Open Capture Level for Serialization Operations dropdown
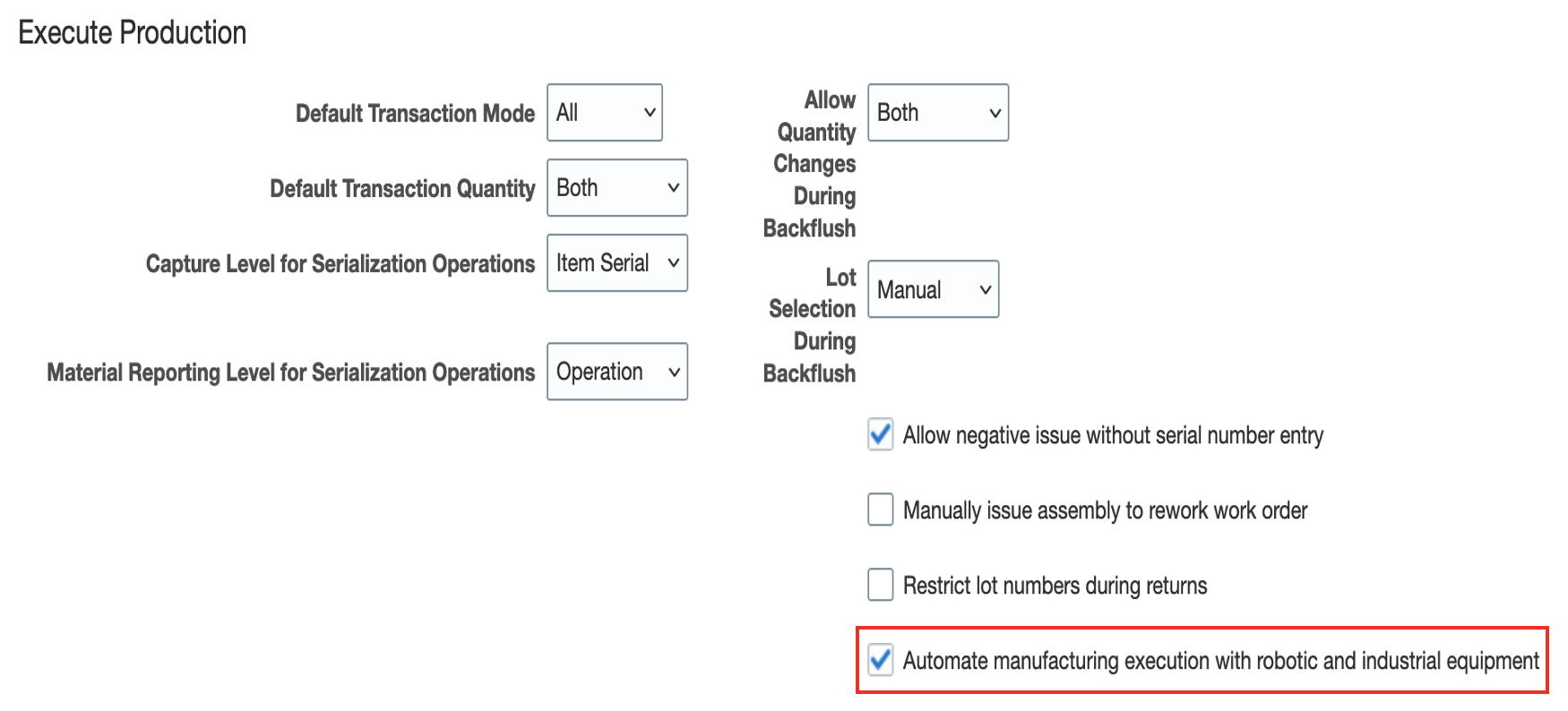Viewport: 1568px width, 711px height. click(x=617, y=263)
